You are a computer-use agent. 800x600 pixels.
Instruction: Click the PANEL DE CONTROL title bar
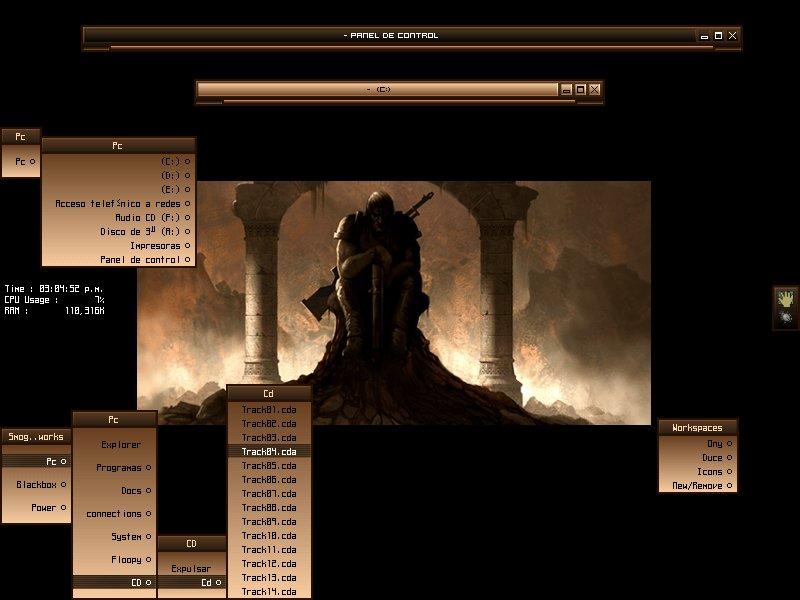click(391, 36)
